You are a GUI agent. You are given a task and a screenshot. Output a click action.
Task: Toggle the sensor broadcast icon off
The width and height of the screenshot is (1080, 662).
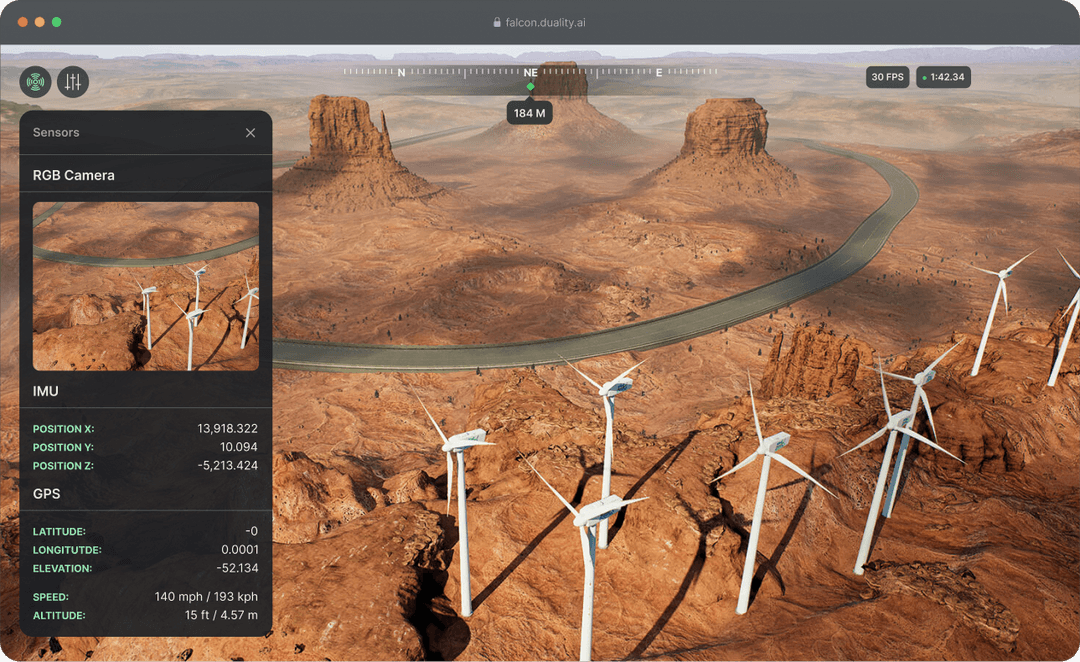[35, 81]
